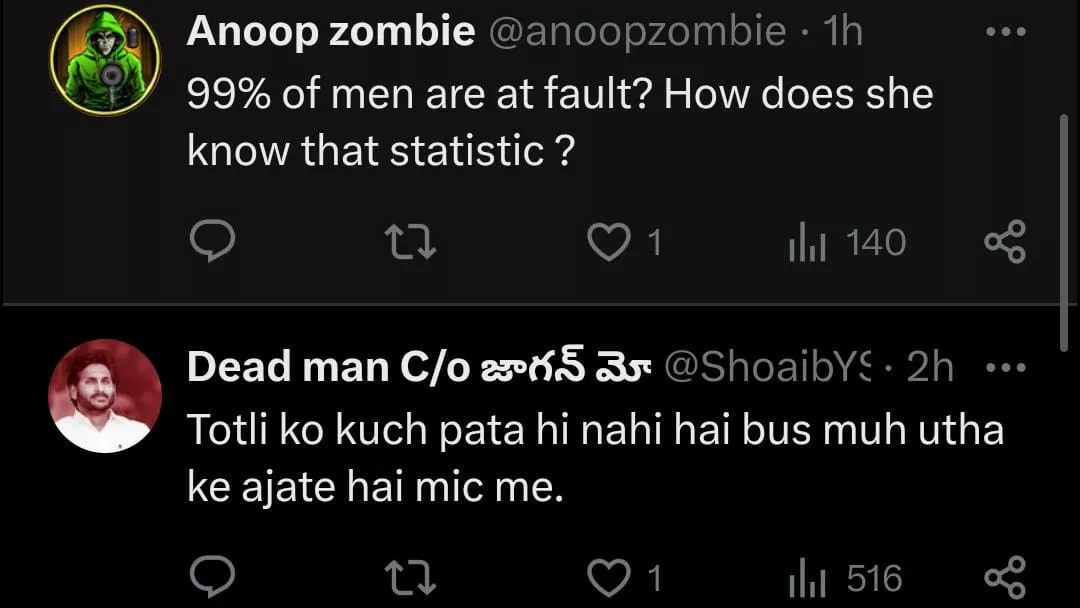This screenshot has height=608, width=1080.
Task: Retweet the Totli ko kuch tweet
Action: click(410, 578)
